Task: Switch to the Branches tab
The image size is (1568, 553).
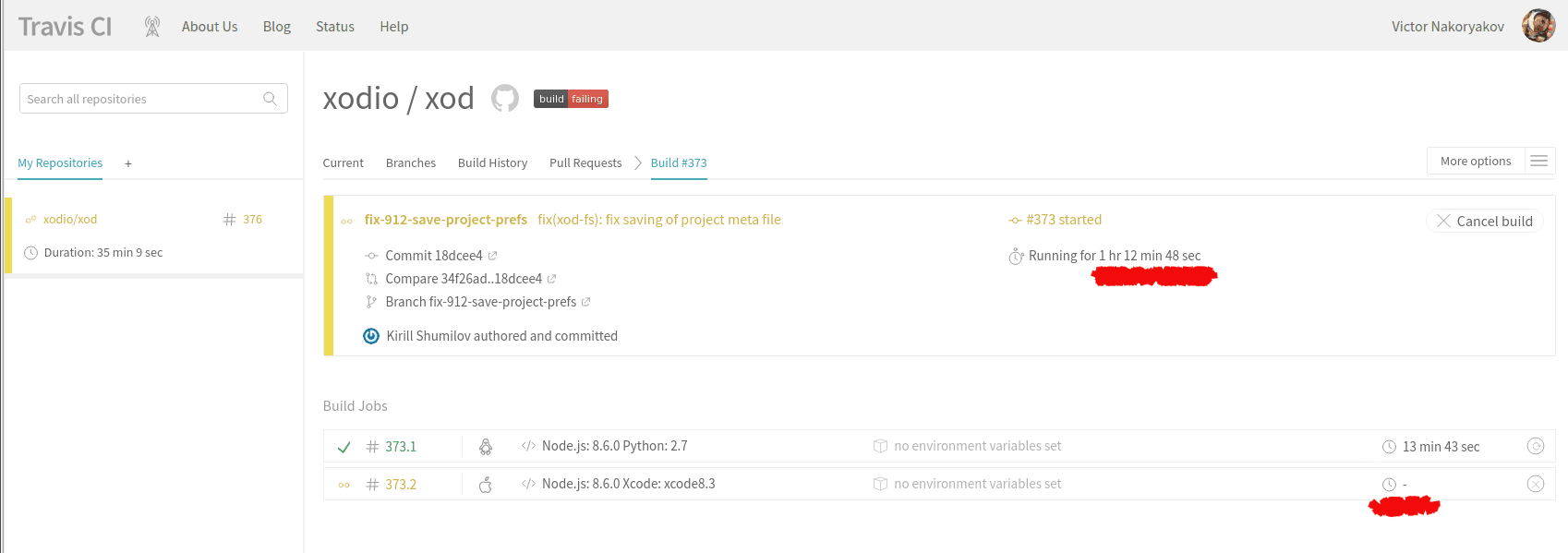Action: (x=411, y=163)
